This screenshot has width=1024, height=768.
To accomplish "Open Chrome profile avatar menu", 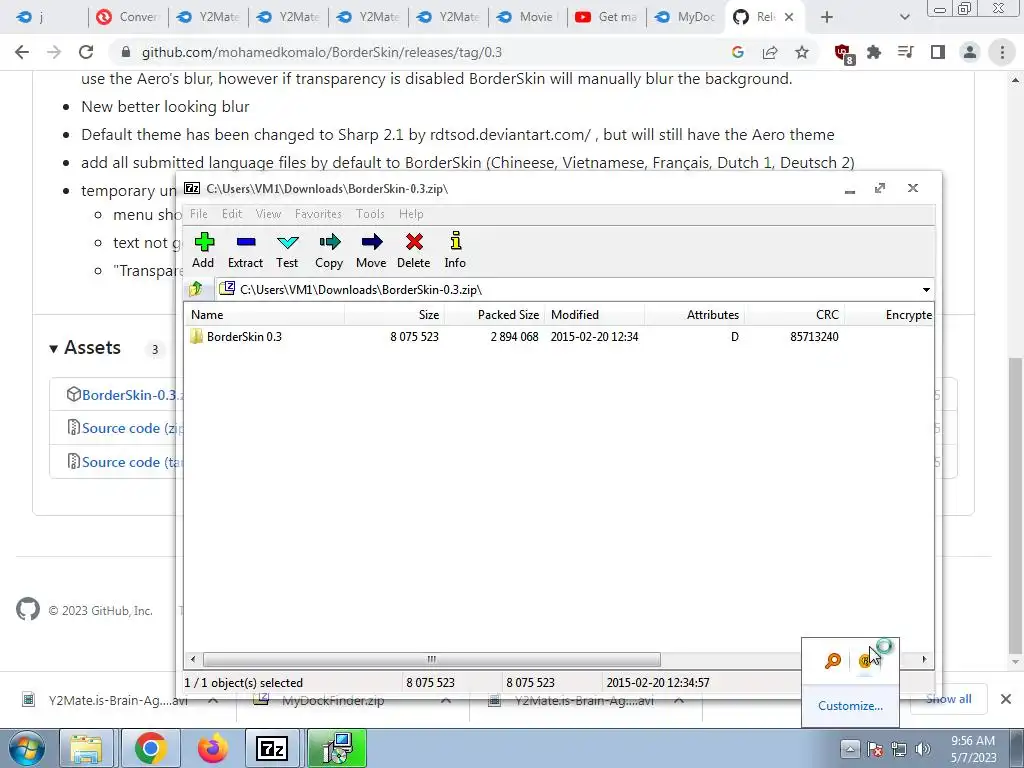I will (970, 52).
